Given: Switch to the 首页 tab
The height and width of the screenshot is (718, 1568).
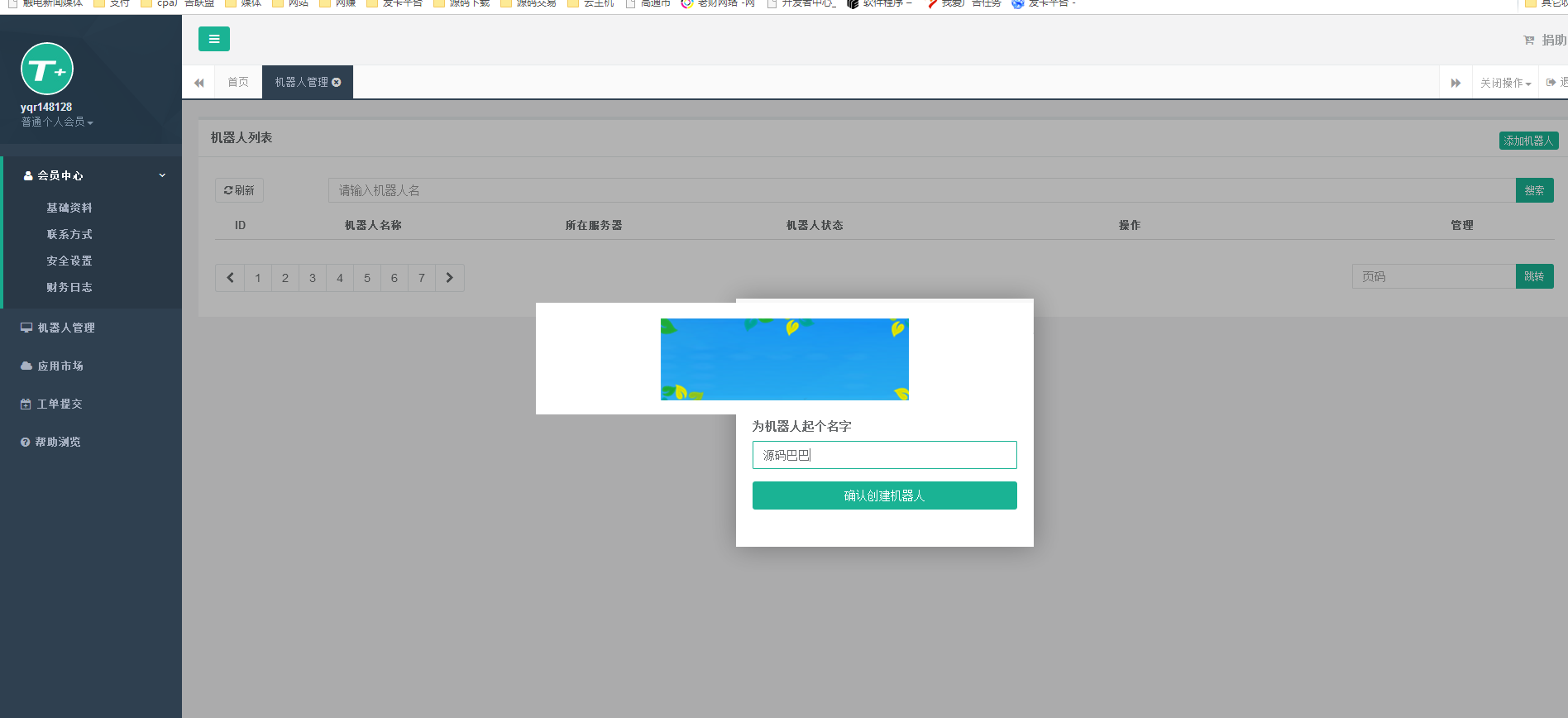Looking at the screenshot, I should pyautogui.click(x=238, y=83).
